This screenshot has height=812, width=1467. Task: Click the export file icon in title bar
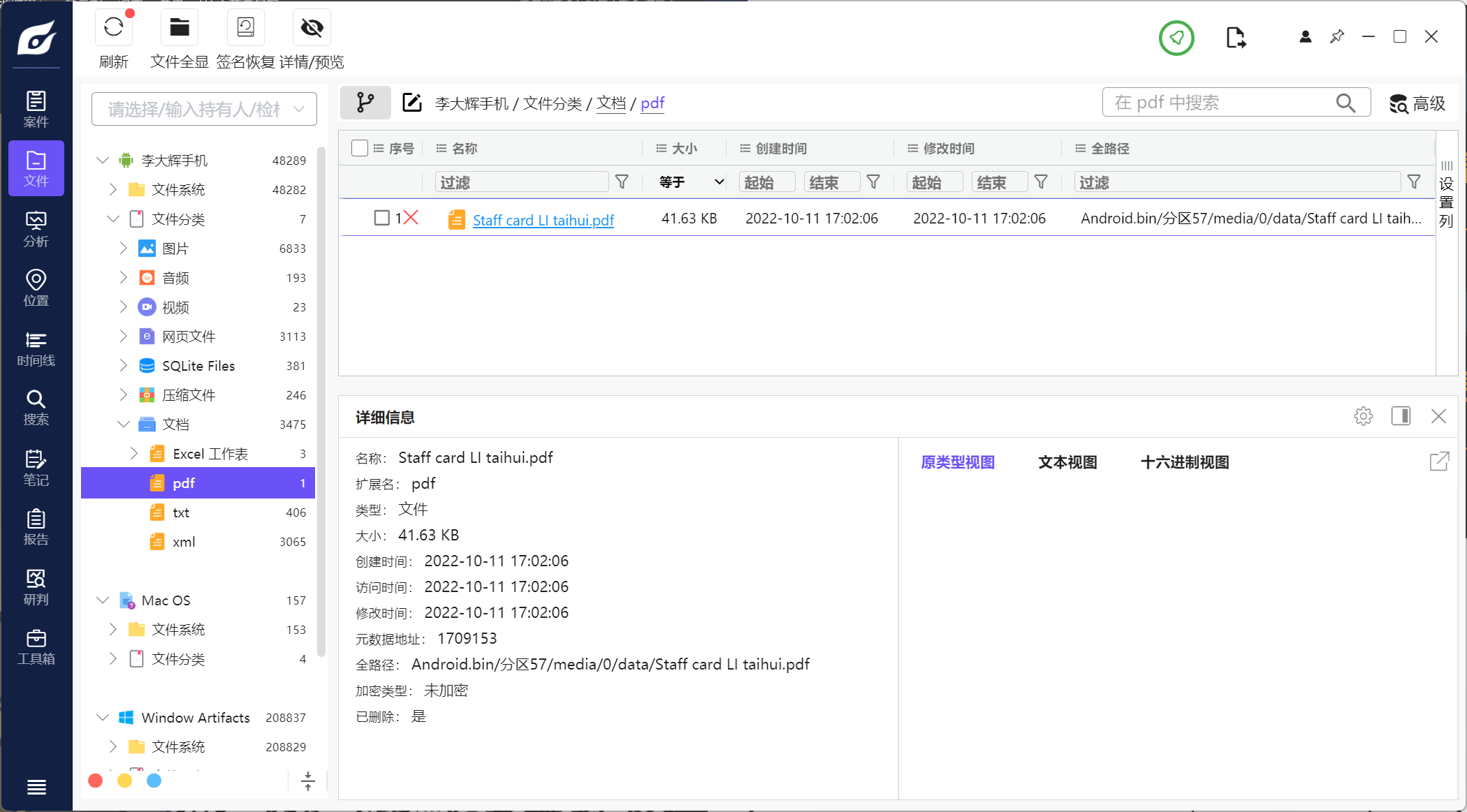[1235, 38]
